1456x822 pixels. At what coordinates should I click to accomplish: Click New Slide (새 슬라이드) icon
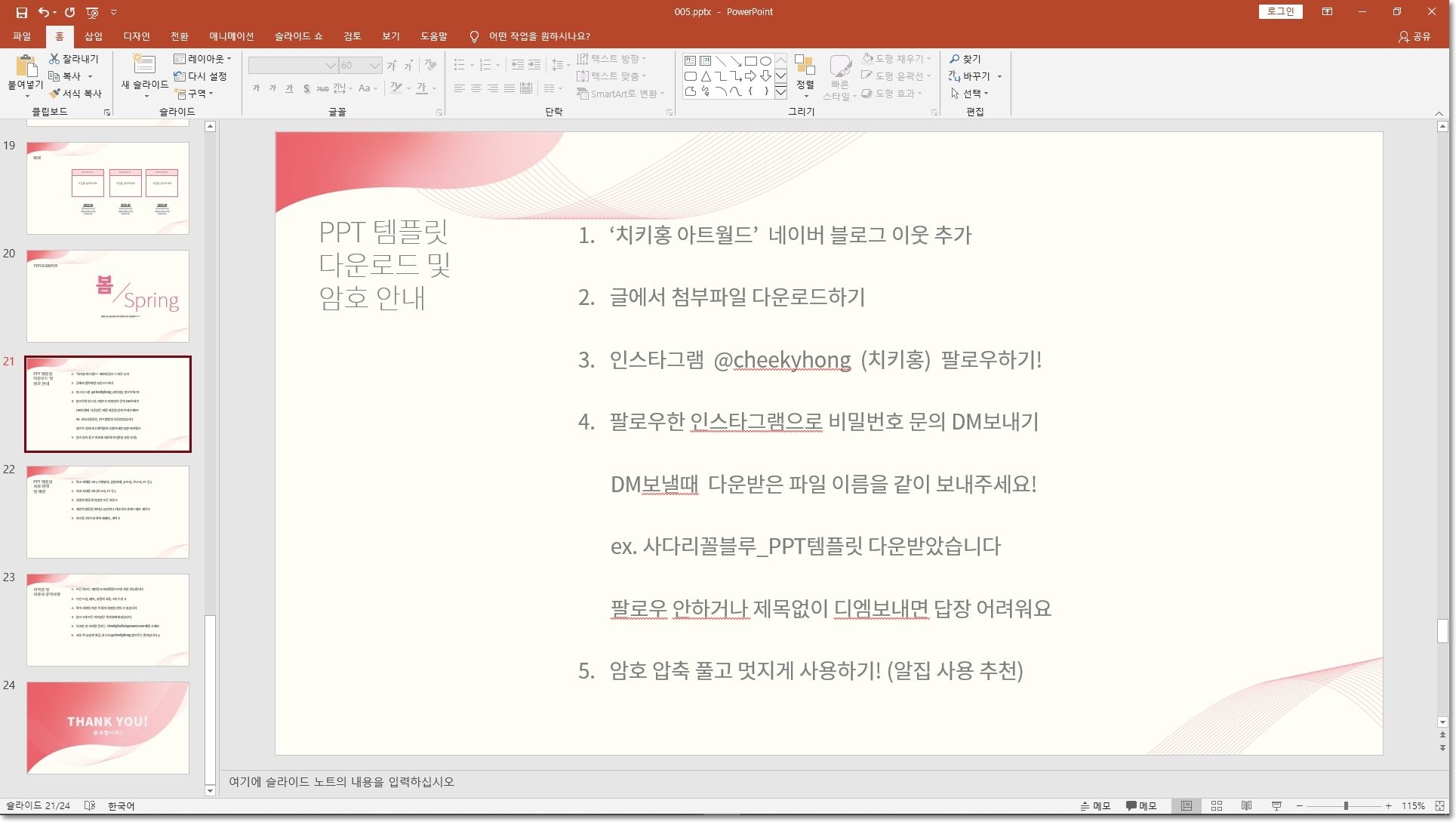[143, 64]
